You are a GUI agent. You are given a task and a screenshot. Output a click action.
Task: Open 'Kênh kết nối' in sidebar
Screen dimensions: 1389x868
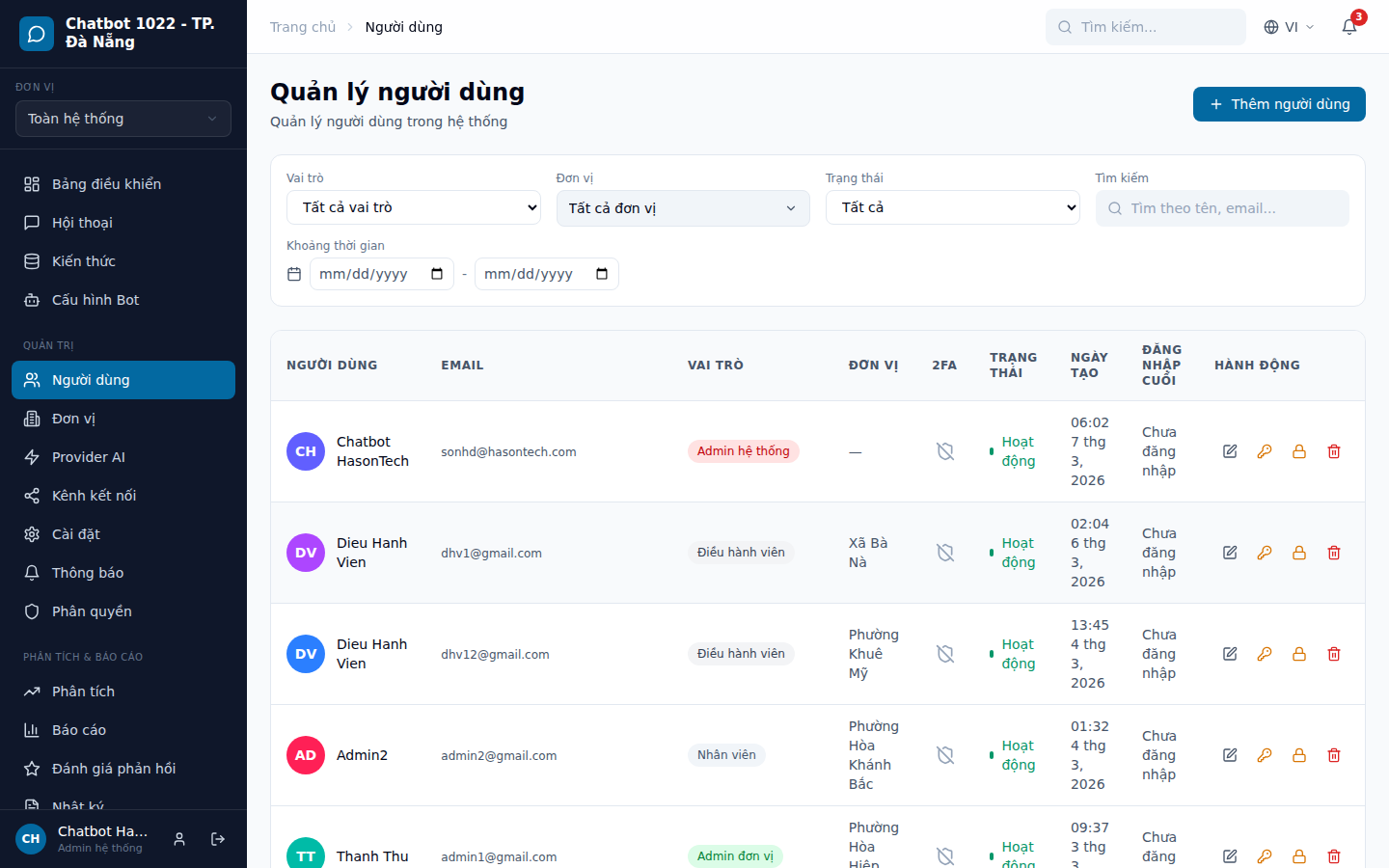tap(94, 496)
